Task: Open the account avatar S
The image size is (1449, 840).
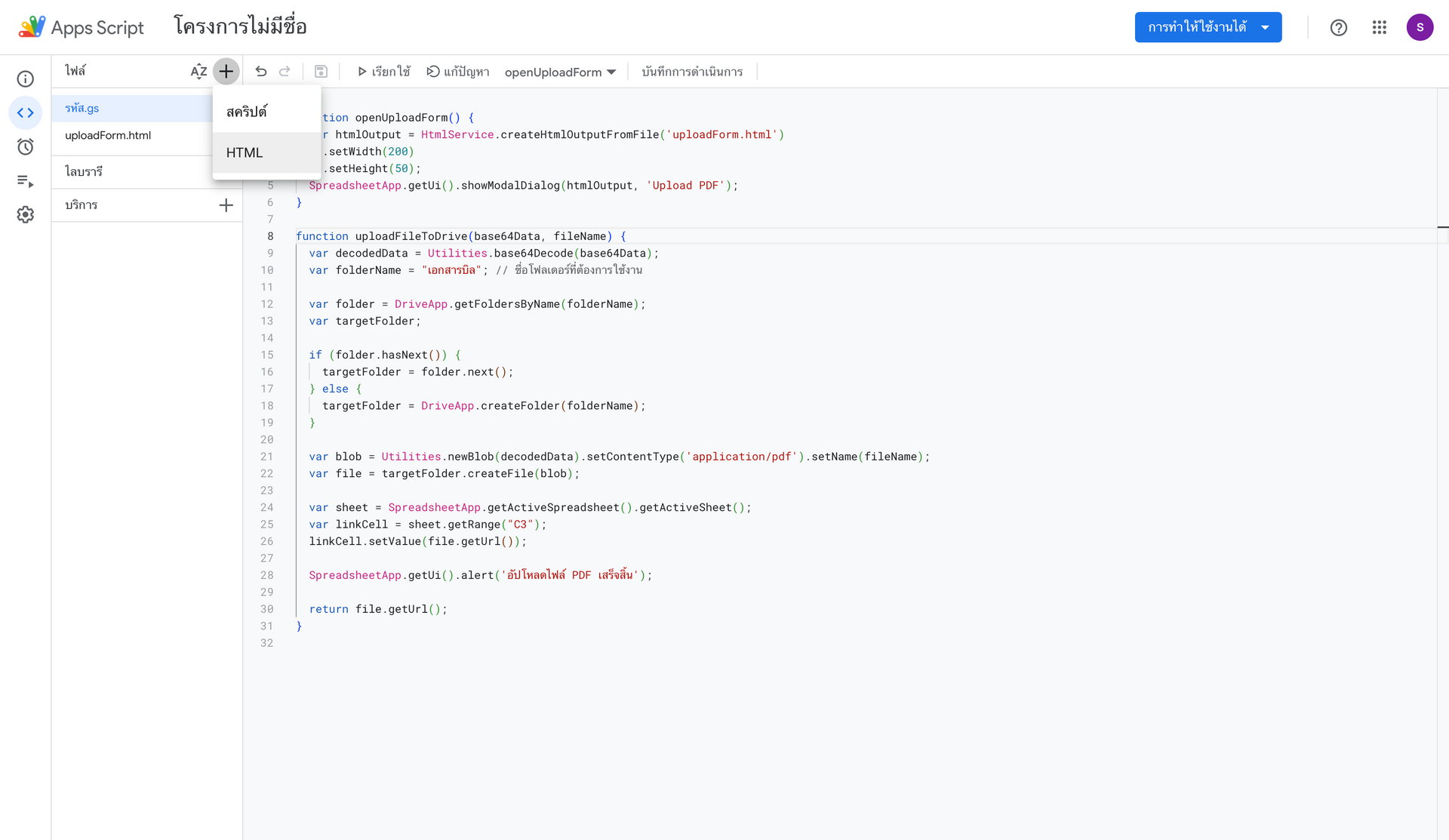Action: [x=1420, y=27]
